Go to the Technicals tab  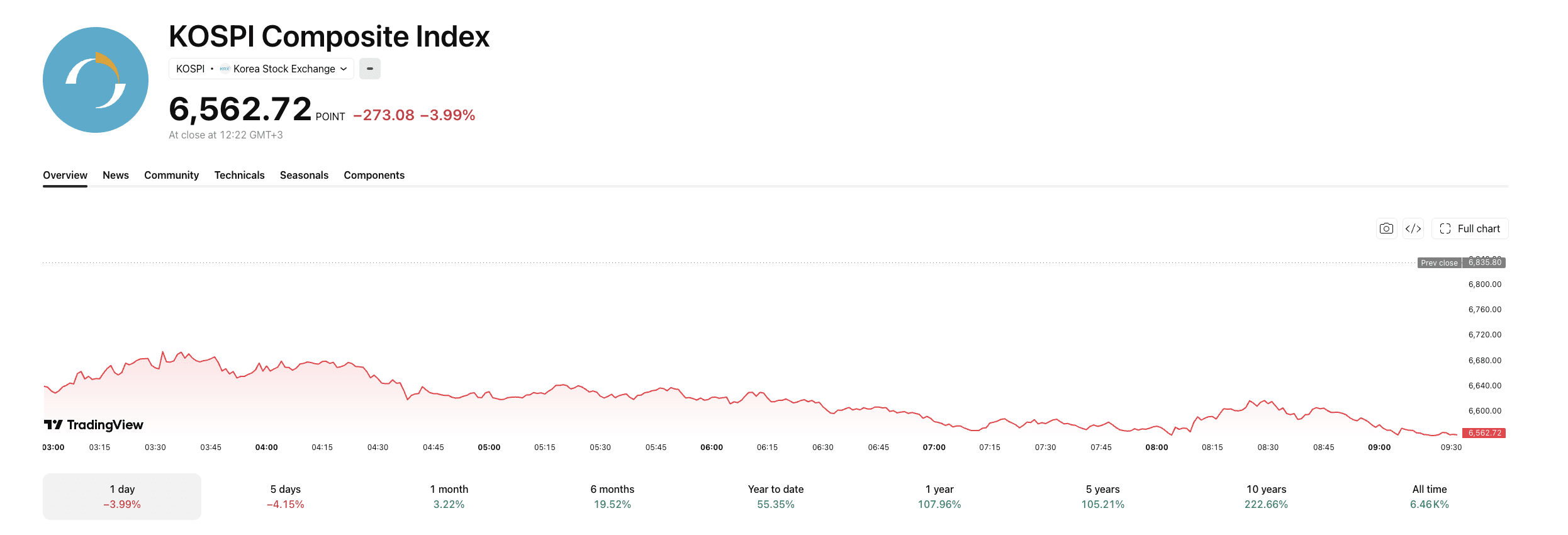[x=240, y=175]
